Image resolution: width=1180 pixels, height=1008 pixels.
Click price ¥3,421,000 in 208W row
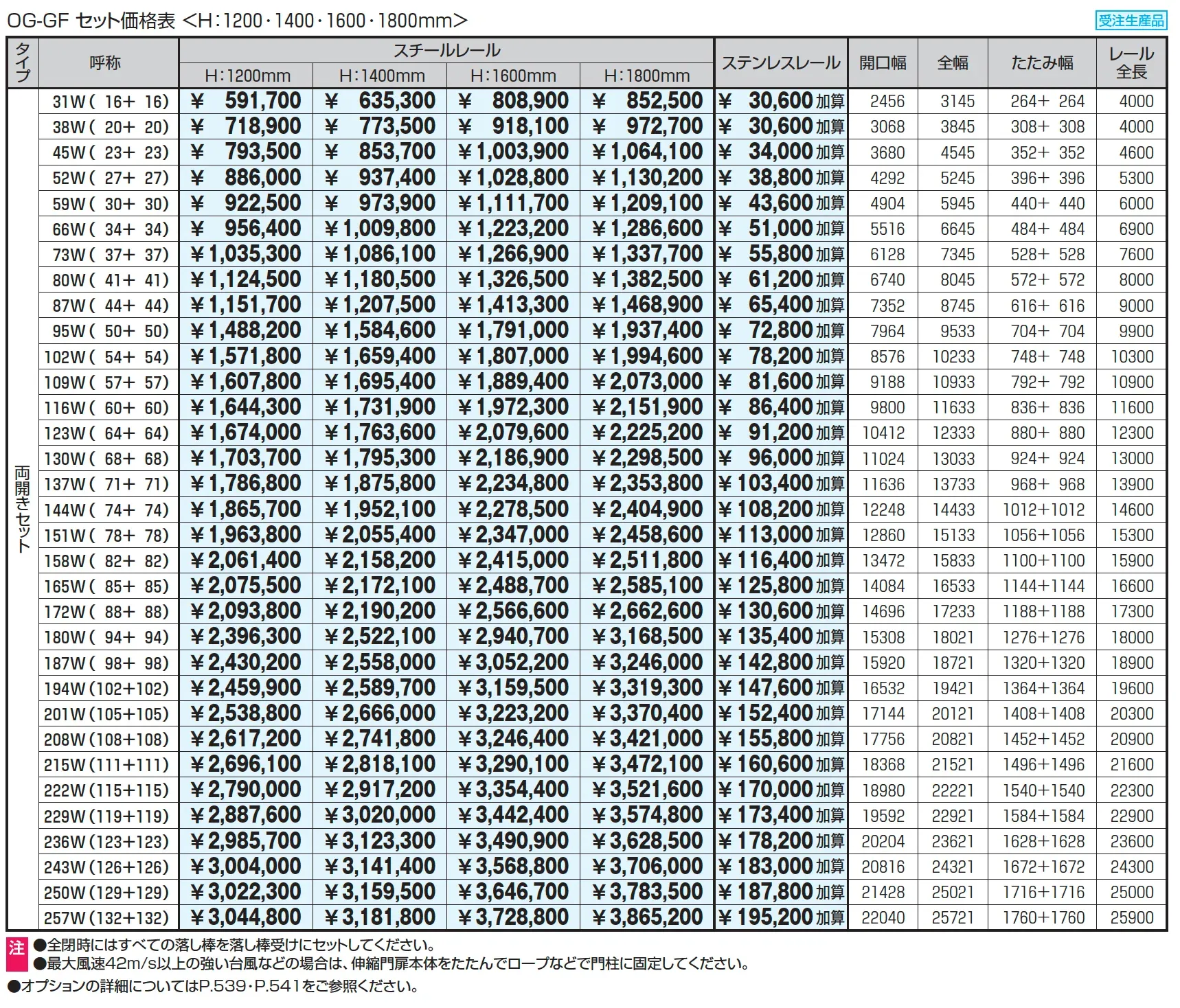(x=647, y=738)
